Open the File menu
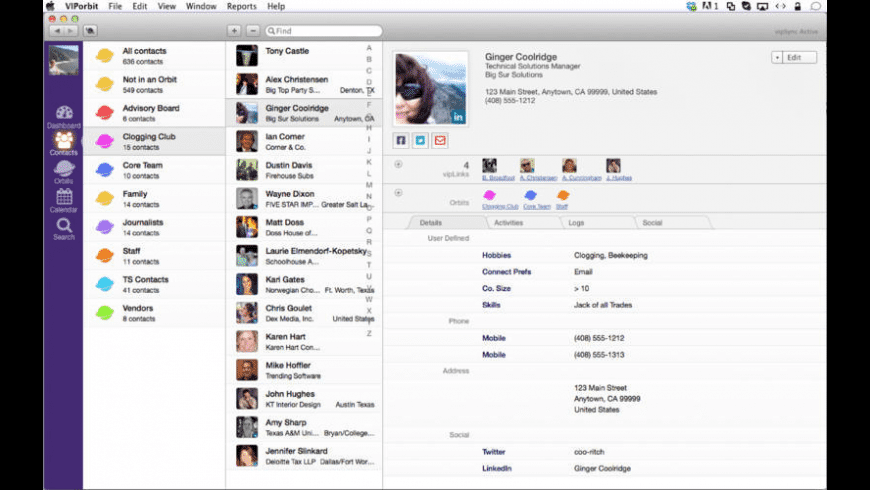870x490 pixels. pyautogui.click(x=115, y=6)
